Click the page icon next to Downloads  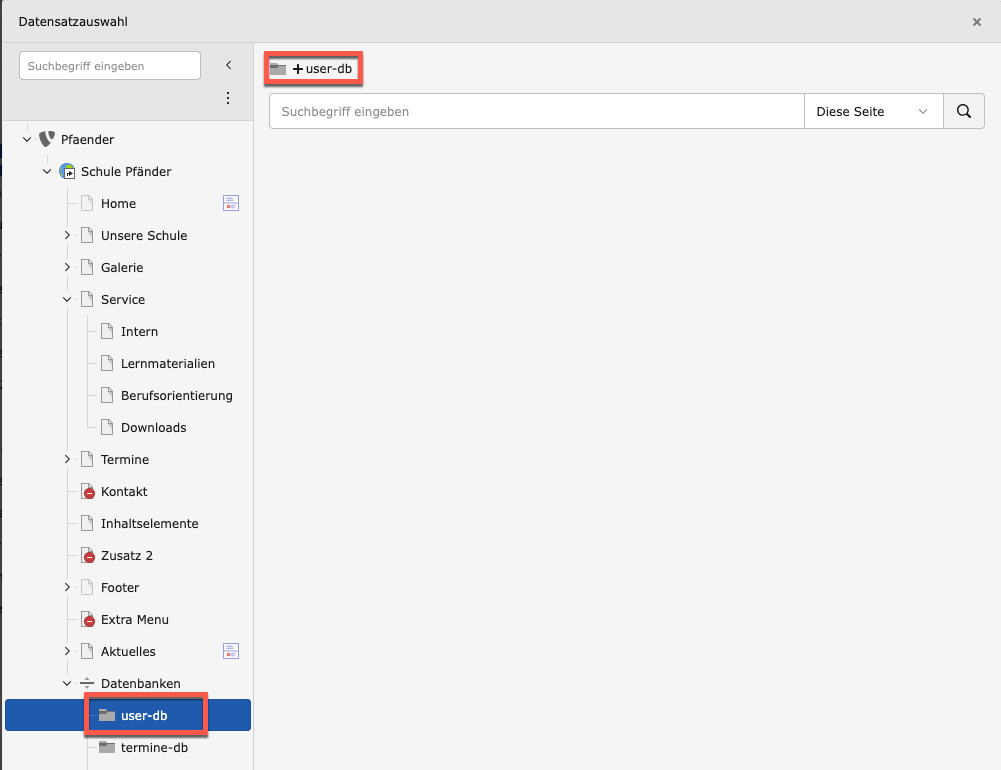(107, 427)
